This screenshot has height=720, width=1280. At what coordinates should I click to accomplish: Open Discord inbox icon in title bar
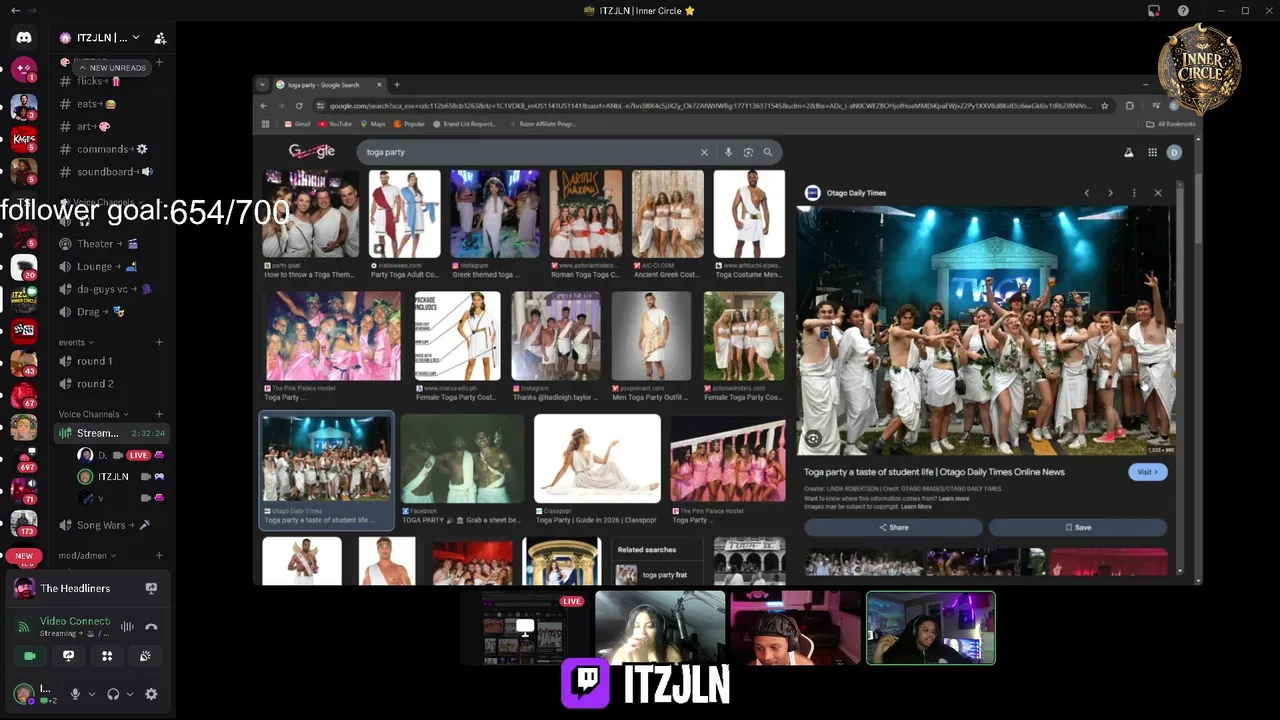pyautogui.click(x=1154, y=11)
